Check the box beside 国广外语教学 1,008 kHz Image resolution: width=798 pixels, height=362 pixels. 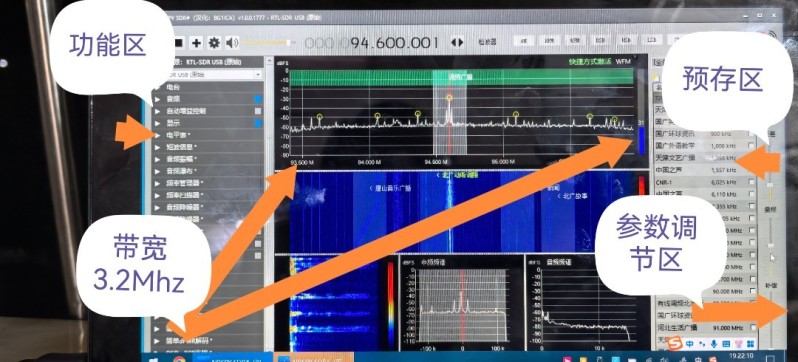pyautogui.click(x=751, y=146)
